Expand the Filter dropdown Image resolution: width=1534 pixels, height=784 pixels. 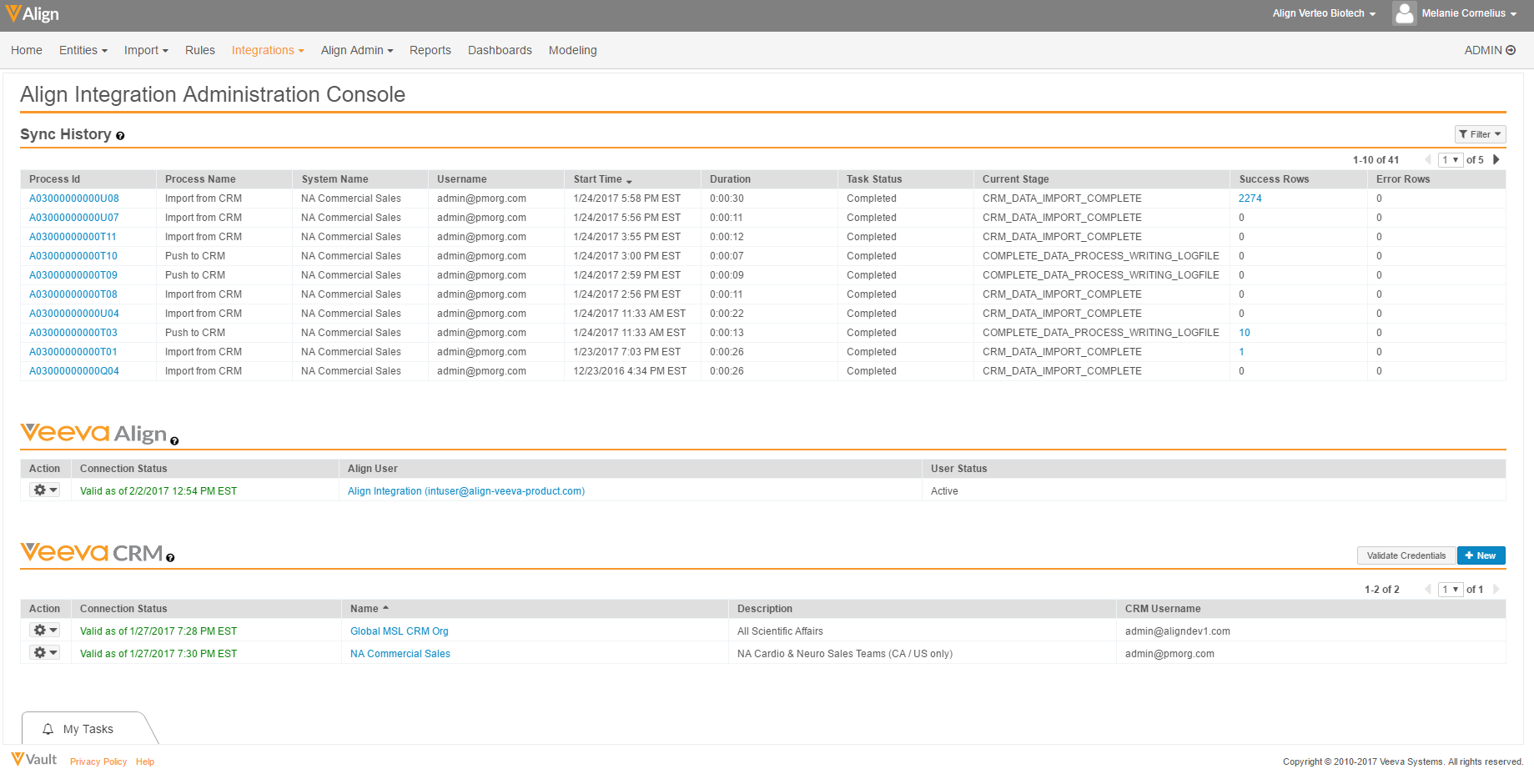coord(1480,134)
